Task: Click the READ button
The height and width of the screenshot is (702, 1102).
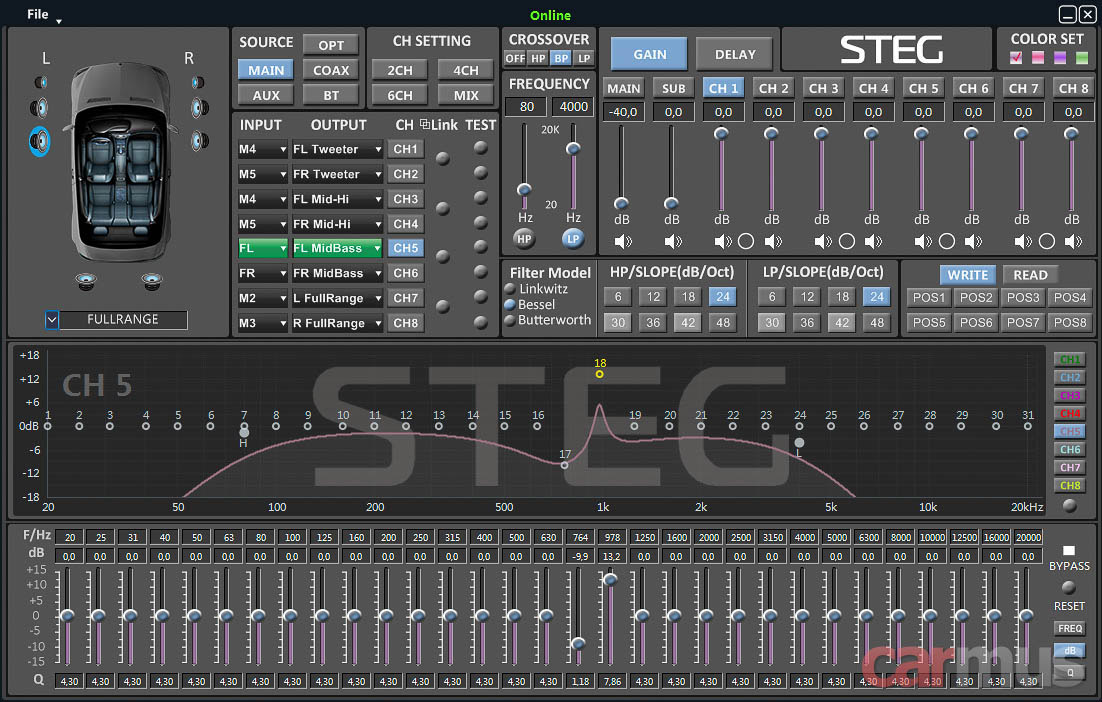Action: 1030,275
